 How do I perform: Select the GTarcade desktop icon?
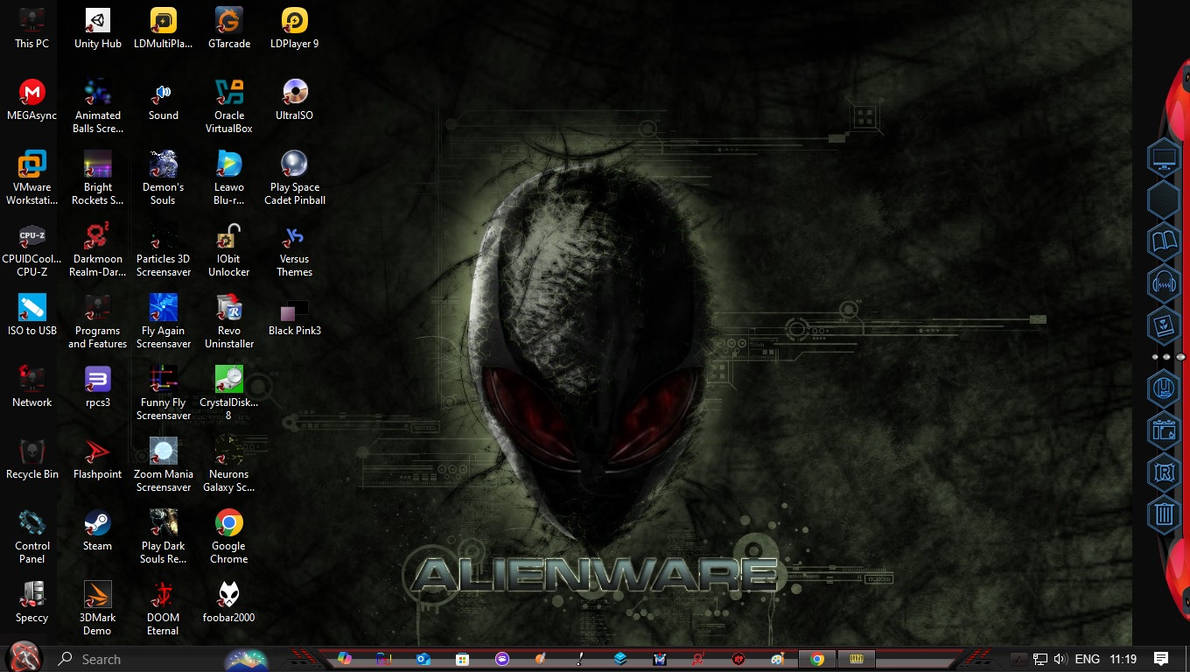[228, 29]
